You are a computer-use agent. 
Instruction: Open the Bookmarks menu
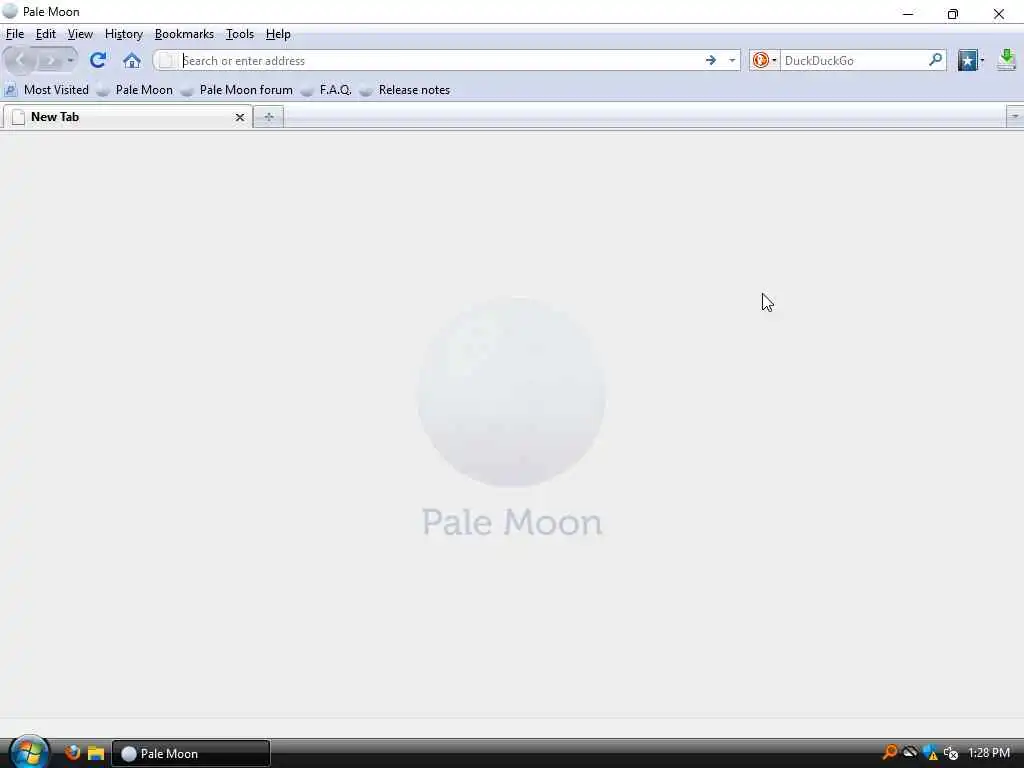point(184,34)
